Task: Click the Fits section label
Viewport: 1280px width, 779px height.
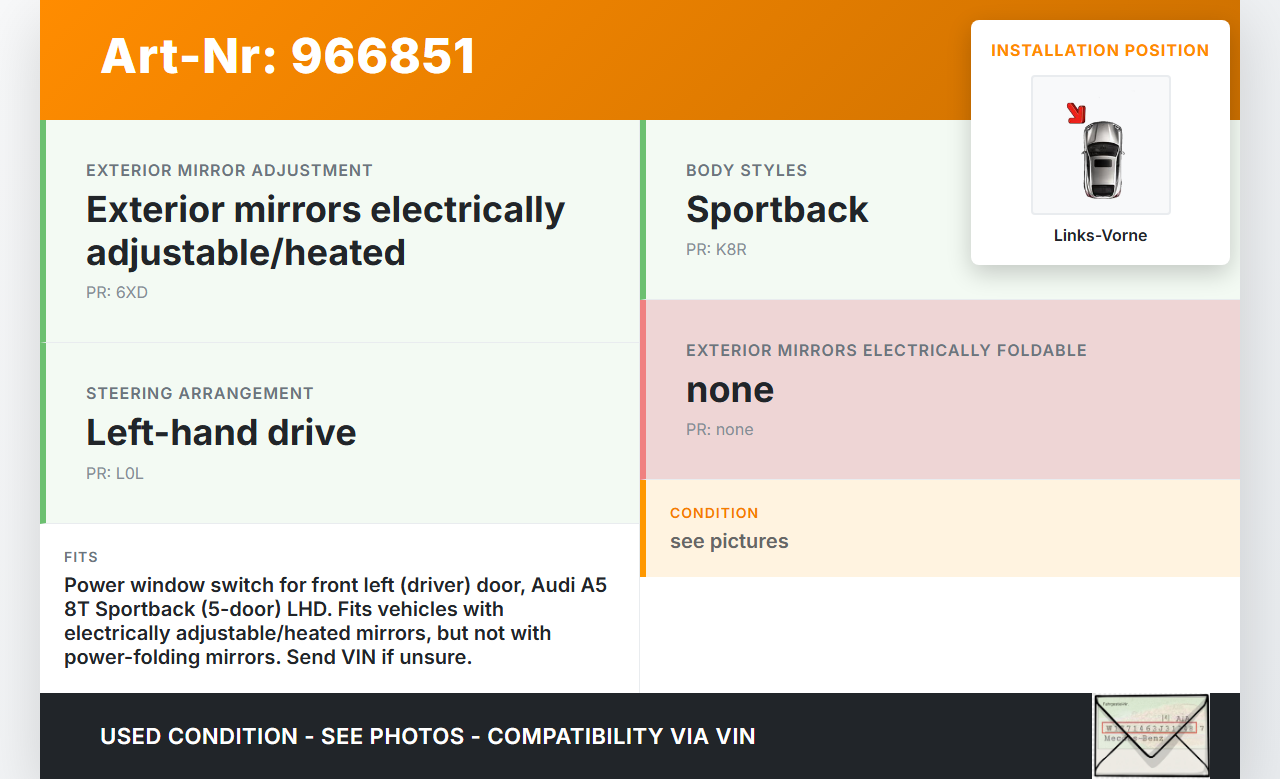Action: [81, 557]
